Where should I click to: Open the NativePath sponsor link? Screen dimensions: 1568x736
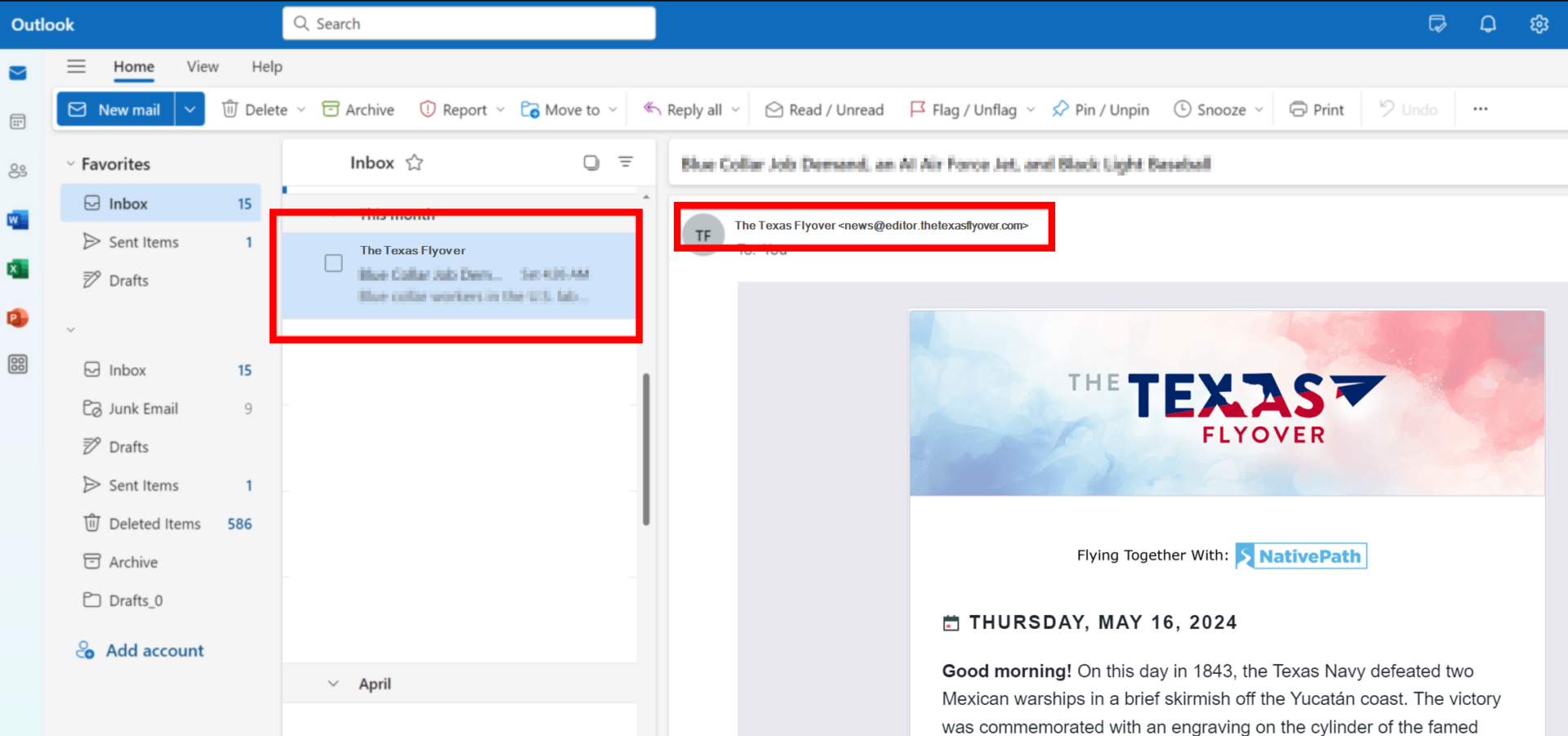(x=1301, y=555)
